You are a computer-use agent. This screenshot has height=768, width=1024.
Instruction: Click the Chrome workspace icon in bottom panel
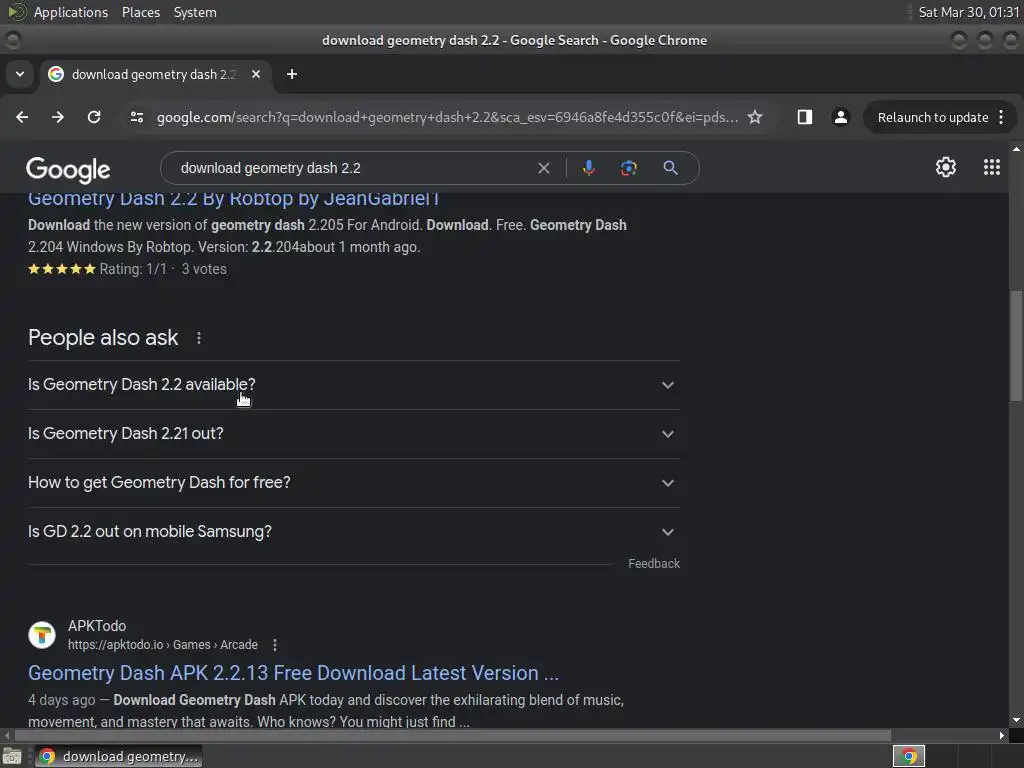point(908,756)
